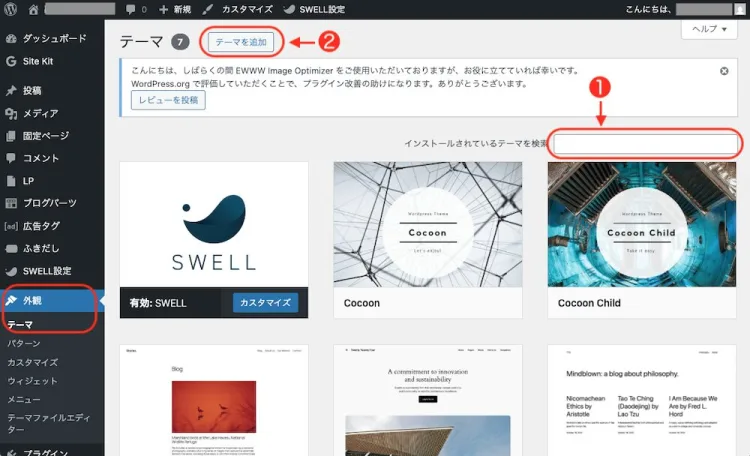Screen dimensions: 750x456
Task: Open the red bird blog theme thumbnail
Action: click(x=214, y=400)
